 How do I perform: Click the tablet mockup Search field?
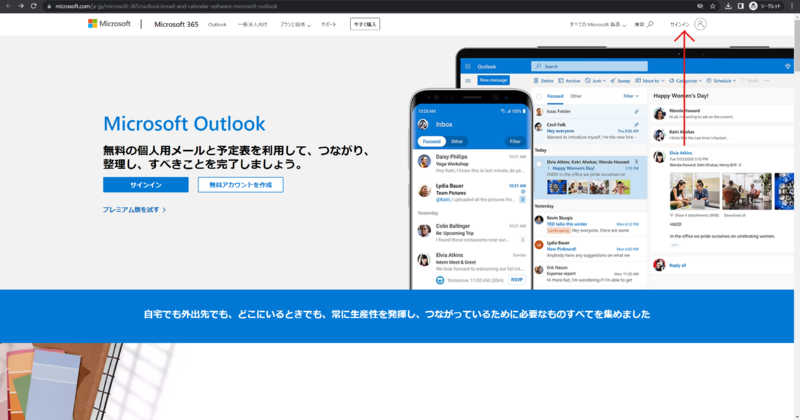589,66
